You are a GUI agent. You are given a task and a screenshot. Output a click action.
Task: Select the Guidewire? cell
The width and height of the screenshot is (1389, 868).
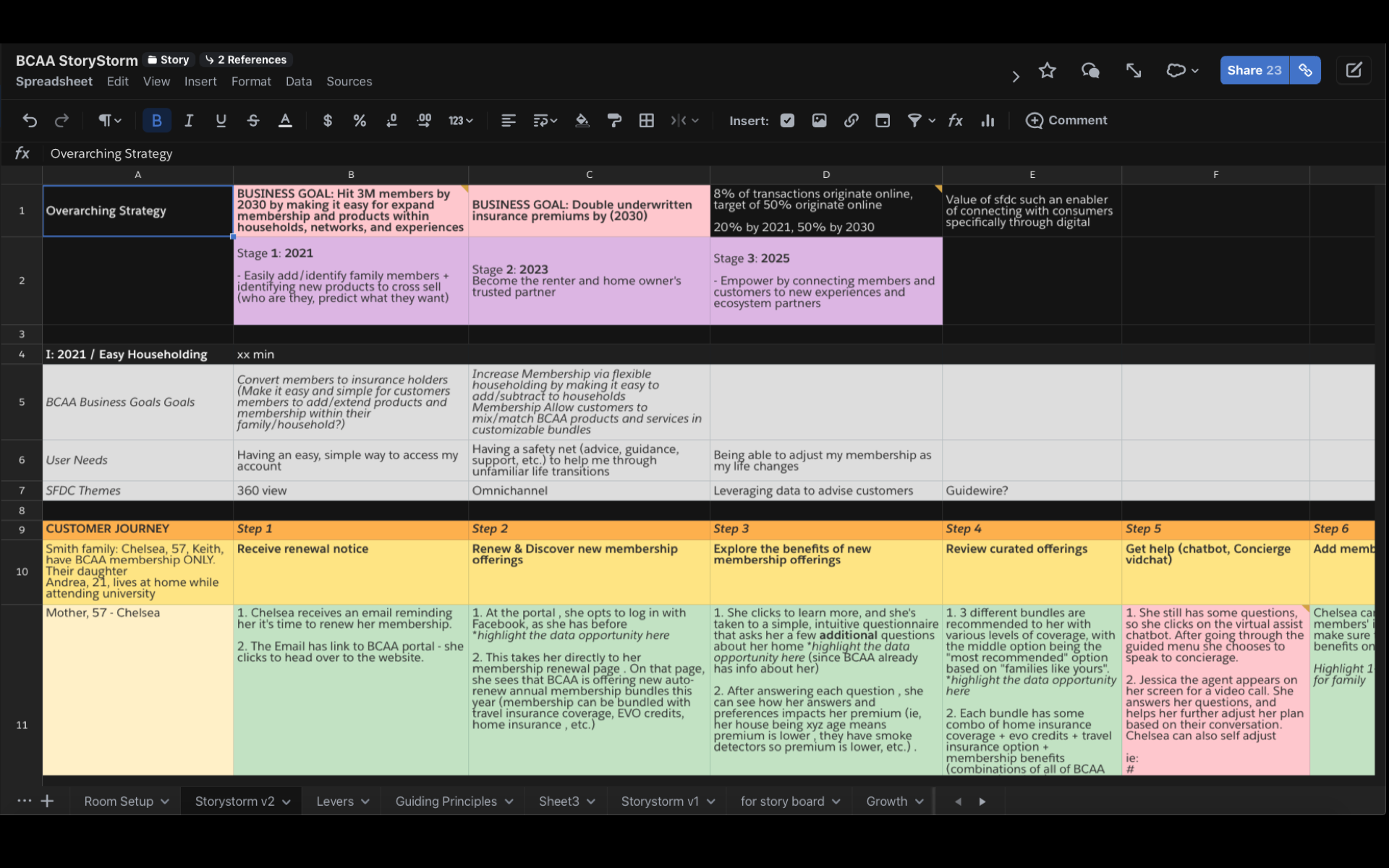tap(1032, 490)
